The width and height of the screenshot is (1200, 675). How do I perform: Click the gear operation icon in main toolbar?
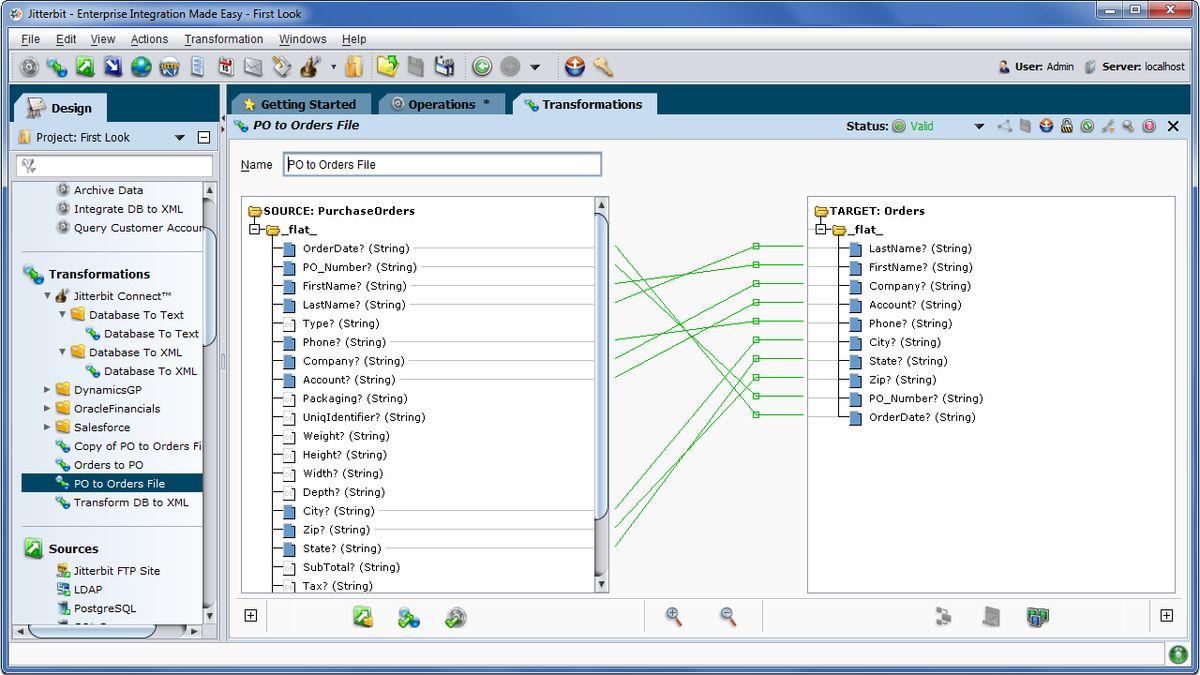click(x=29, y=67)
